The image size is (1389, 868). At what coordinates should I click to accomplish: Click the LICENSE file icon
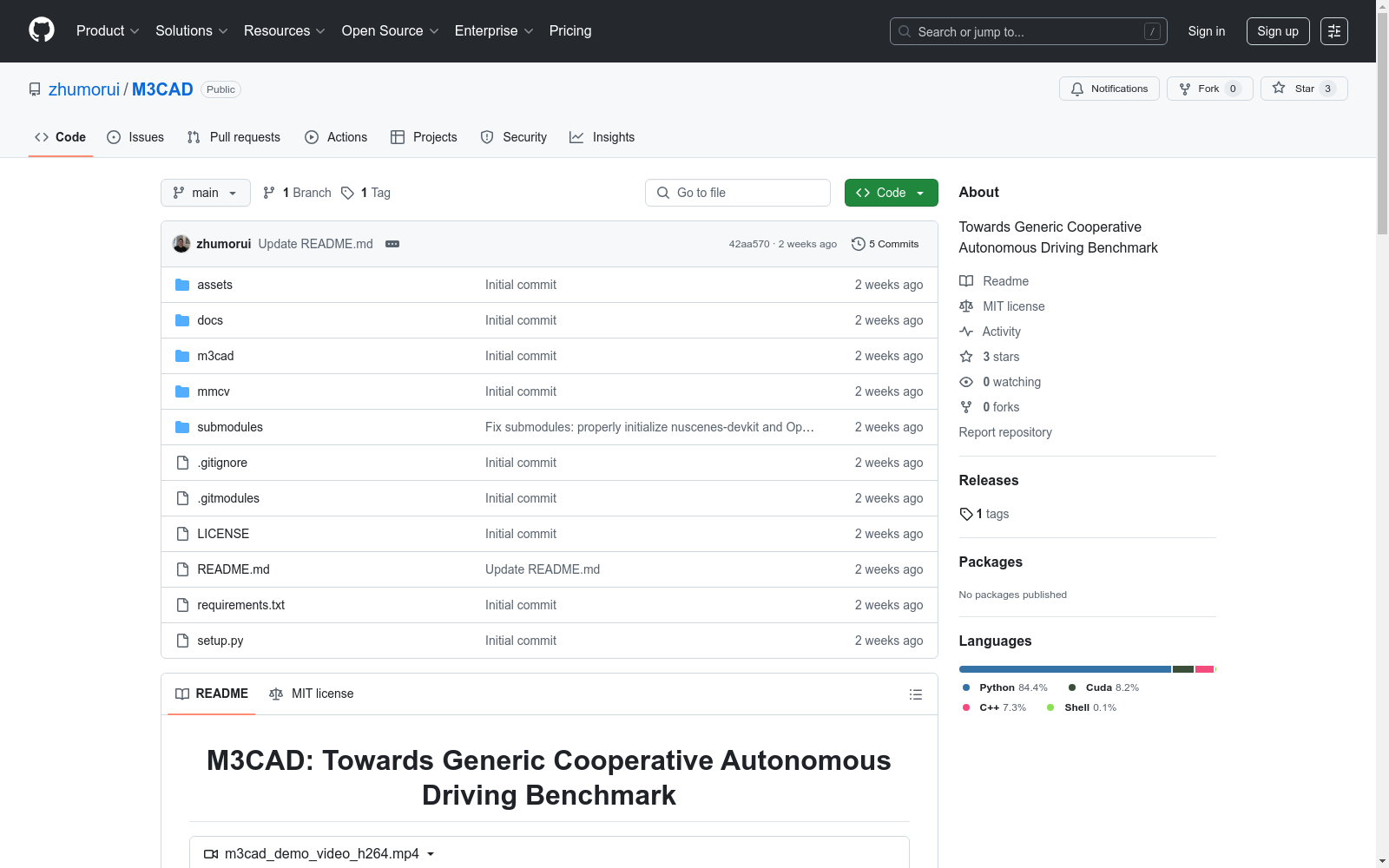click(182, 534)
